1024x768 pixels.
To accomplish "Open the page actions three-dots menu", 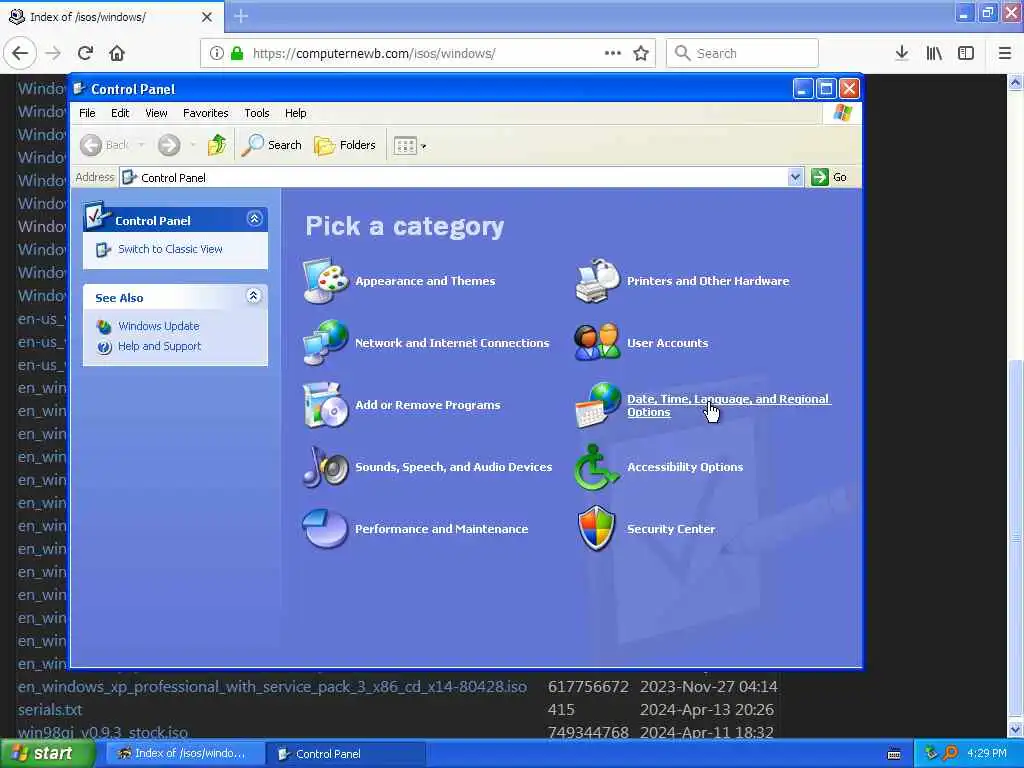I will 613,53.
